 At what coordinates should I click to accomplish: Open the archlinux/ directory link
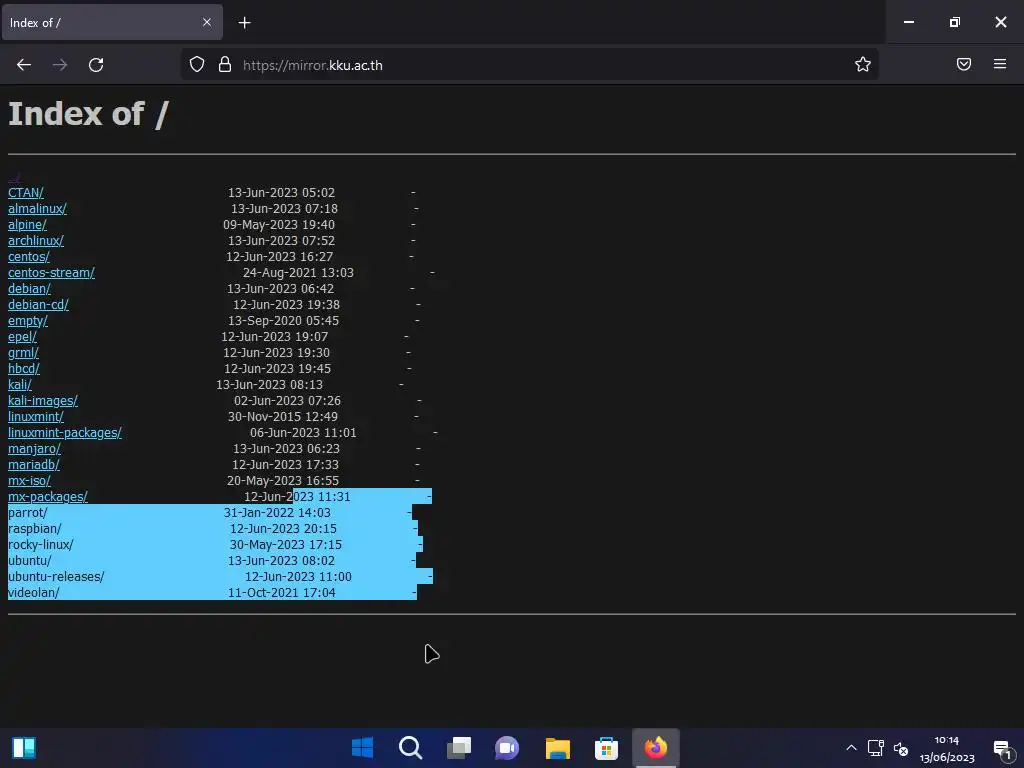pos(36,240)
